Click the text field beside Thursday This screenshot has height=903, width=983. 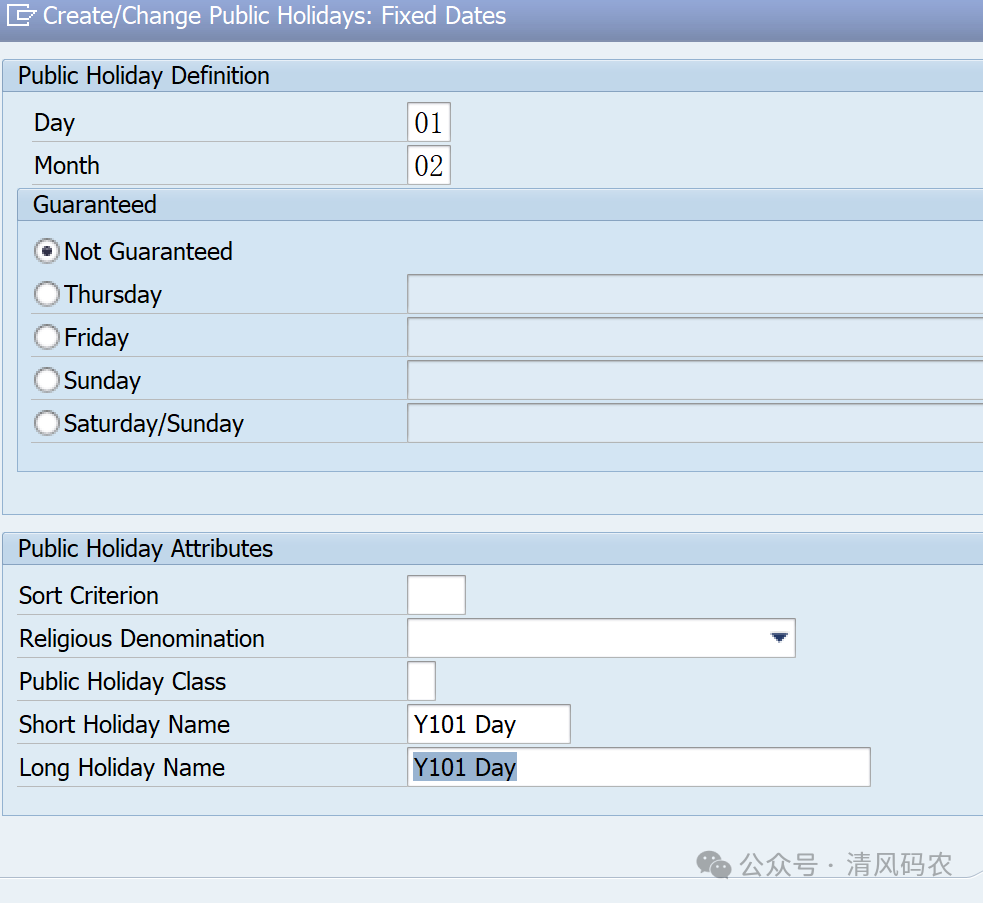pyautogui.click(x=694, y=294)
